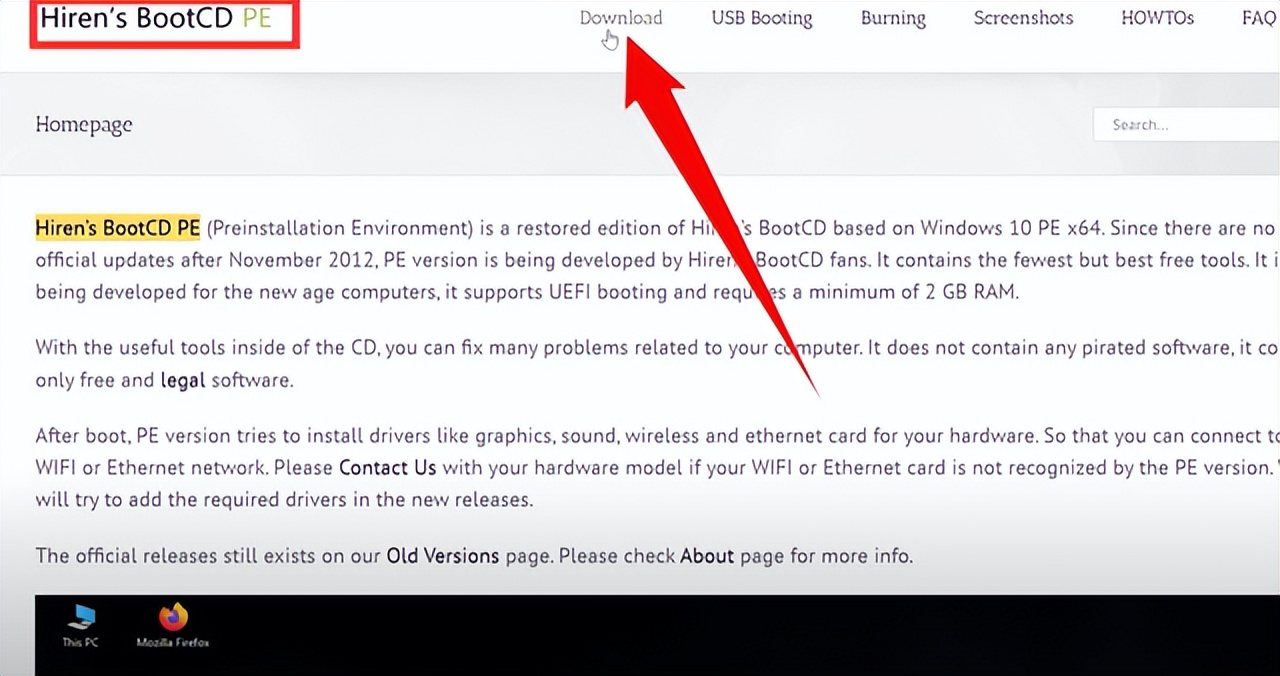Click the '(Preinstallation Environment)' text

pos(340,228)
